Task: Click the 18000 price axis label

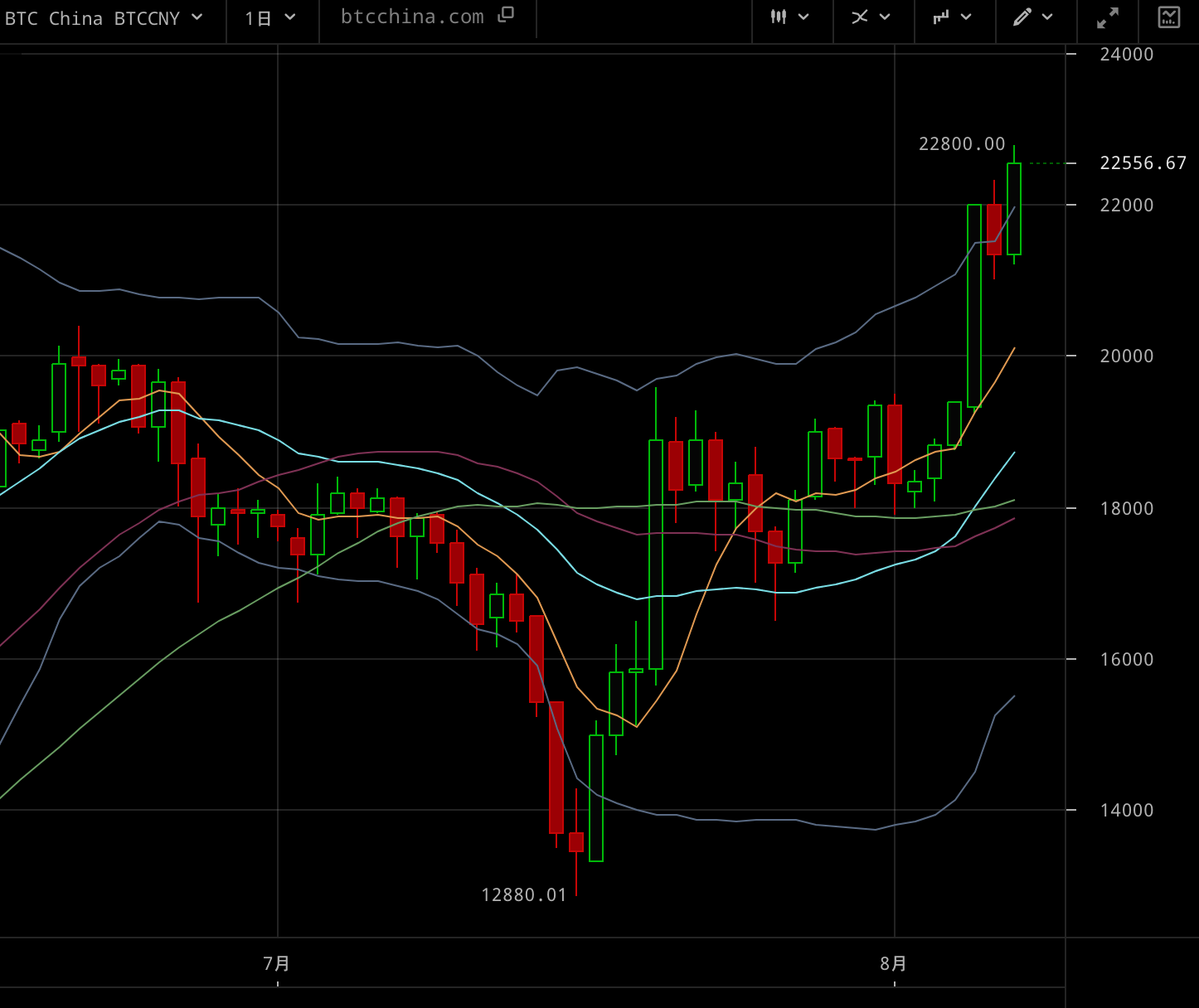Action: 1127,509
